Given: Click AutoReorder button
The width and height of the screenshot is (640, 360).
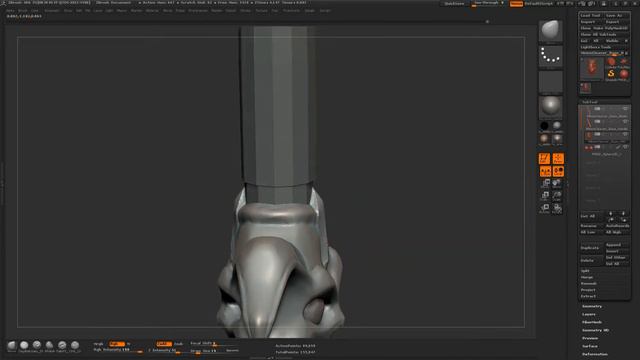Looking at the screenshot, I should click(x=617, y=226).
